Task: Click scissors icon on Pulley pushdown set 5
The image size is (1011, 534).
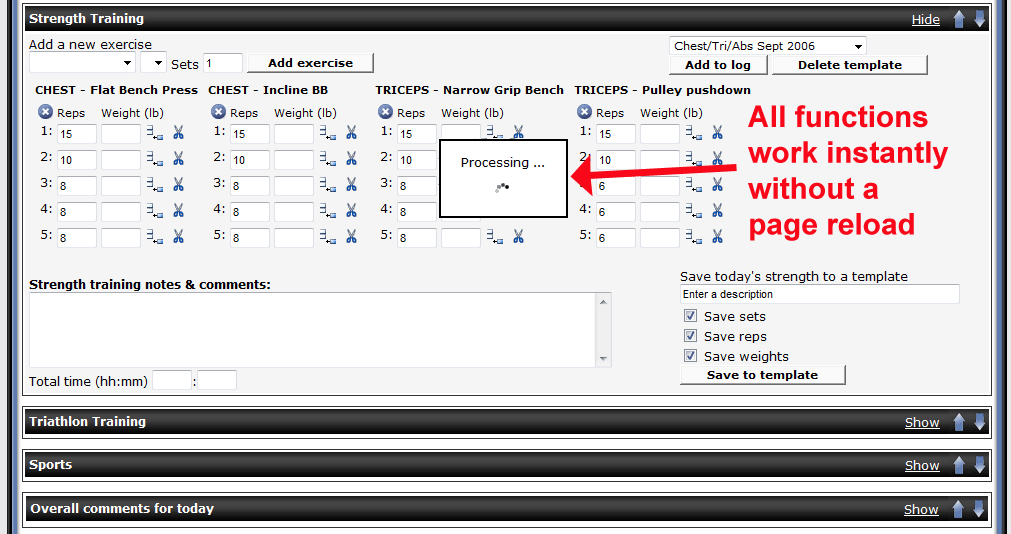Action: tap(717, 236)
